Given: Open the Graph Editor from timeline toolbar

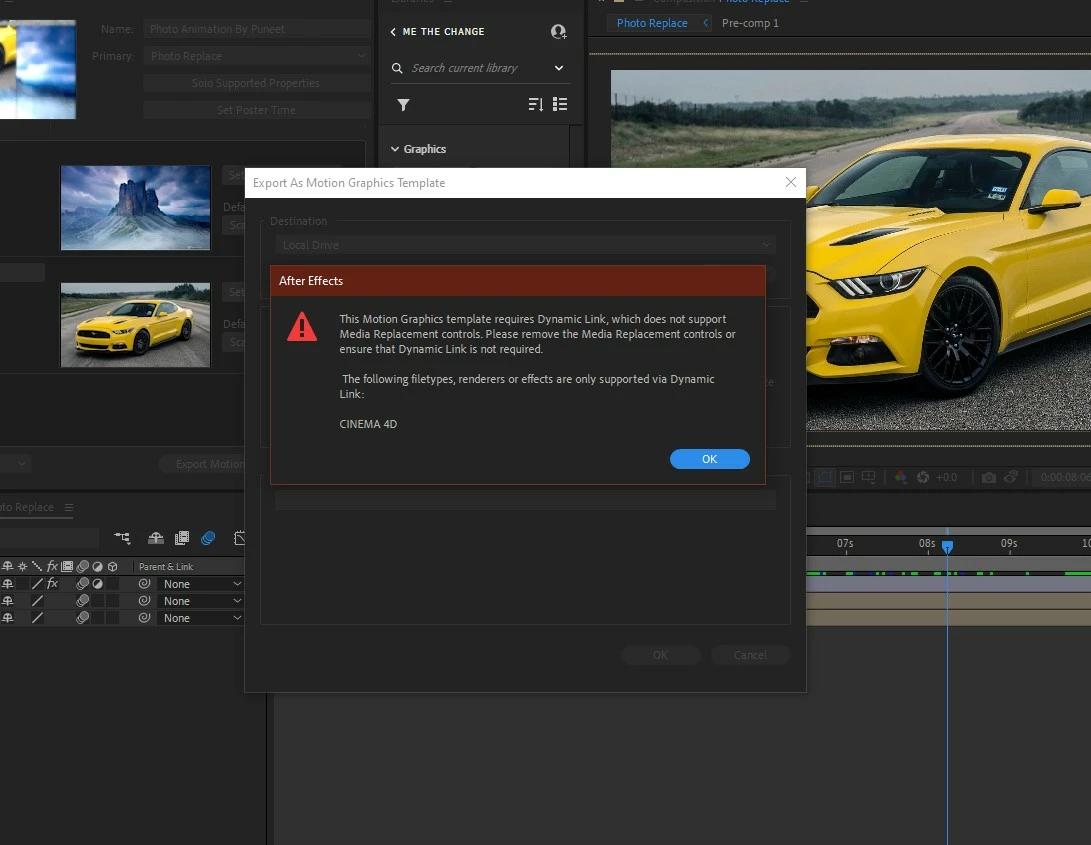Looking at the screenshot, I should pyautogui.click(x=239, y=537).
